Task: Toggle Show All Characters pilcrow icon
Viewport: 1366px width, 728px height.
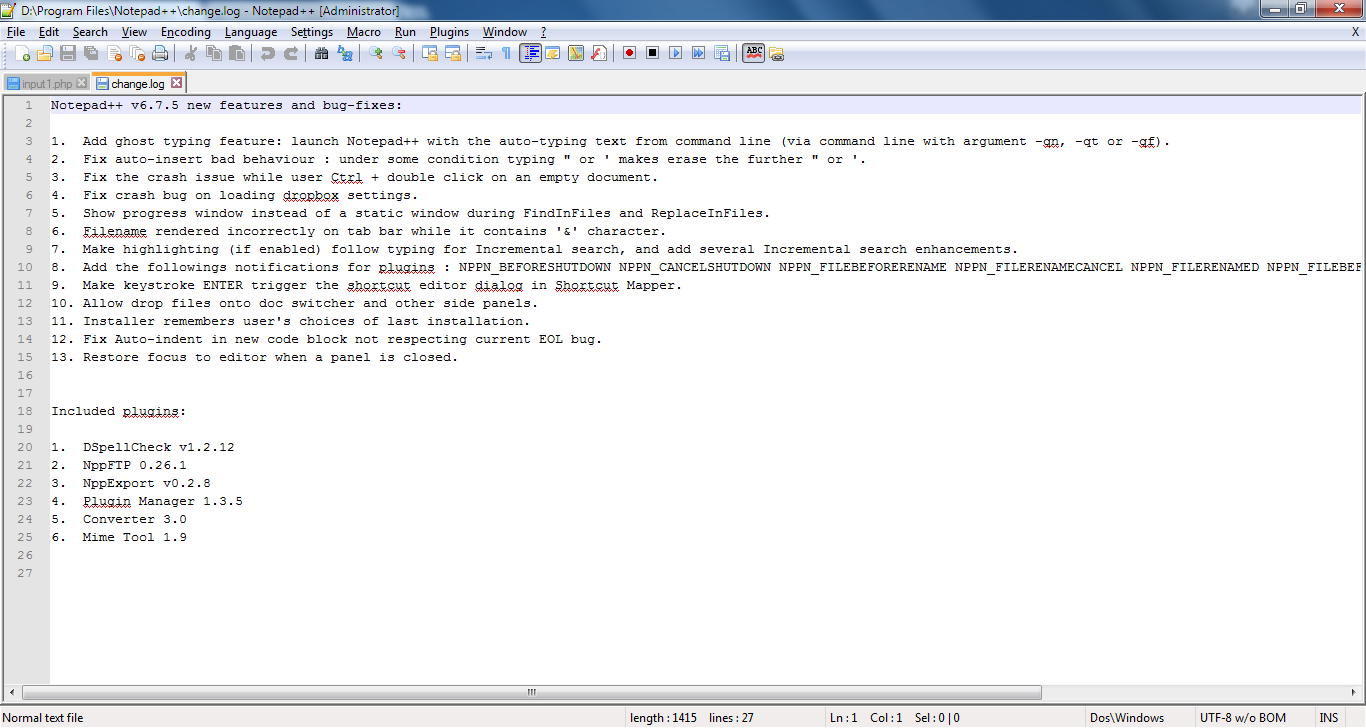Action: point(507,53)
